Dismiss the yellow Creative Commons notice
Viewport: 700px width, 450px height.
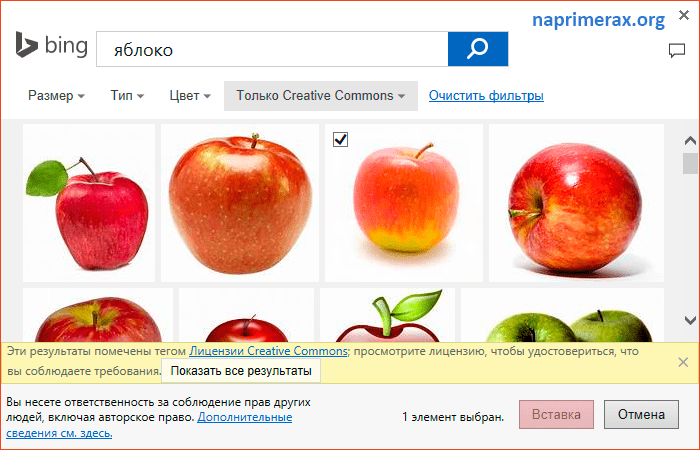(683, 362)
